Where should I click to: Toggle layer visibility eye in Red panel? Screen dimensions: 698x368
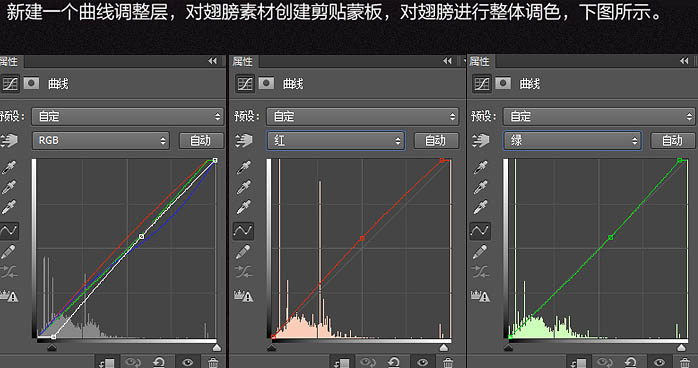pyautogui.click(x=422, y=363)
